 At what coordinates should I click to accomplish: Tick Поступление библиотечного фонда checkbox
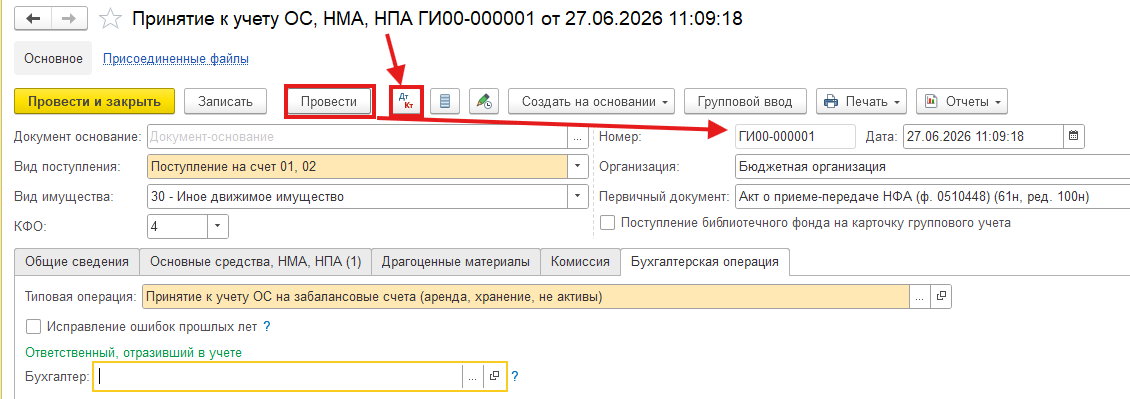click(x=608, y=223)
